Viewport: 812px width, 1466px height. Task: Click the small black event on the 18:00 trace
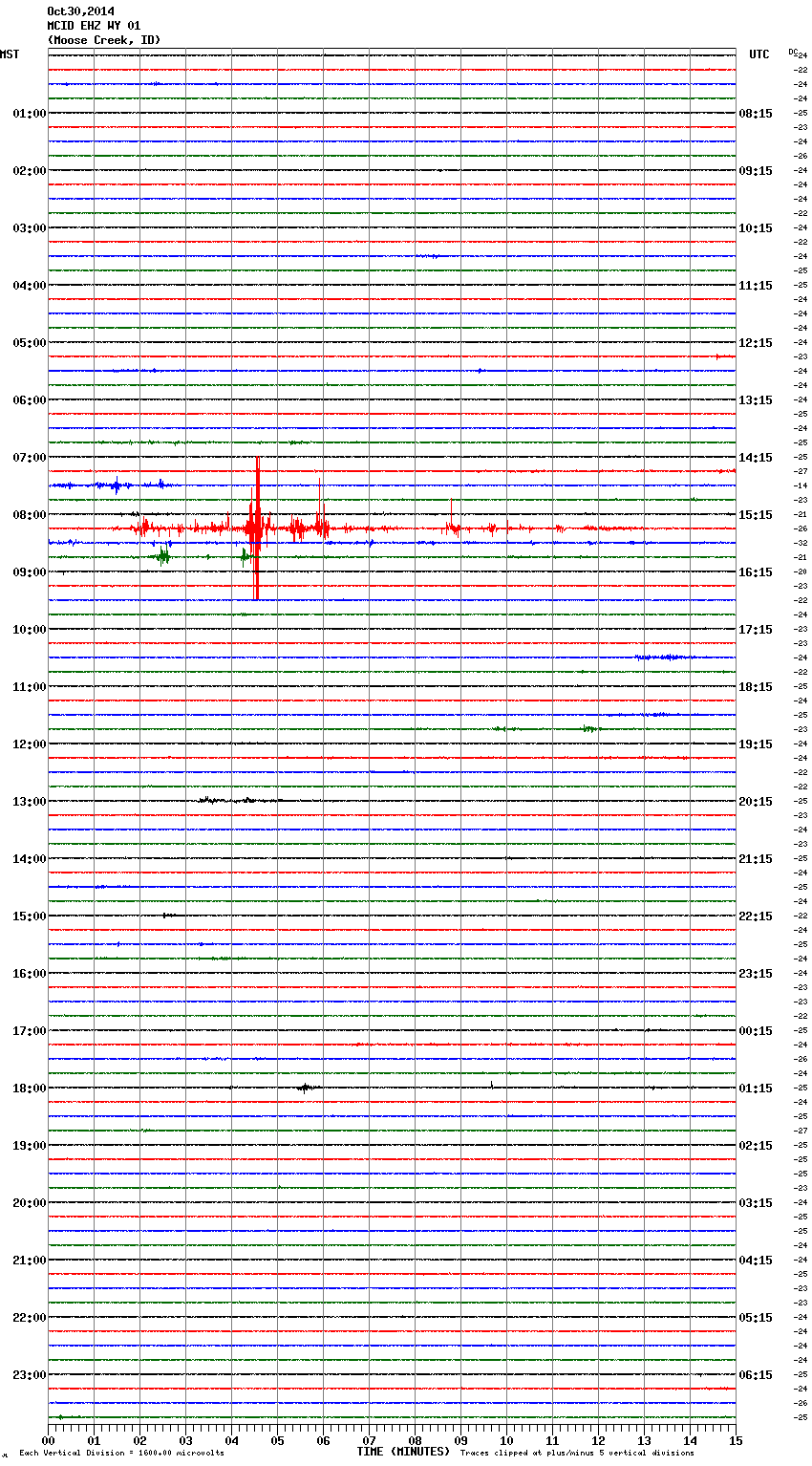tap(305, 1088)
